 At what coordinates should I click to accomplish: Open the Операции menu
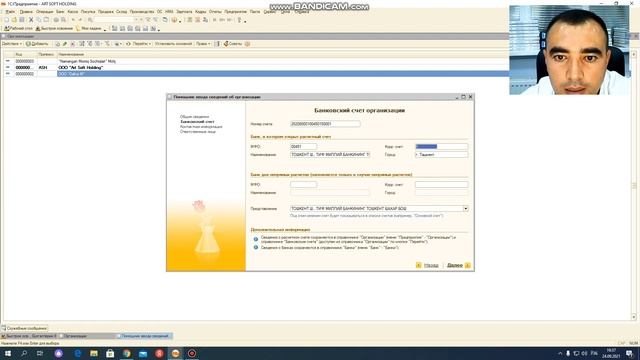tap(44, 12)
